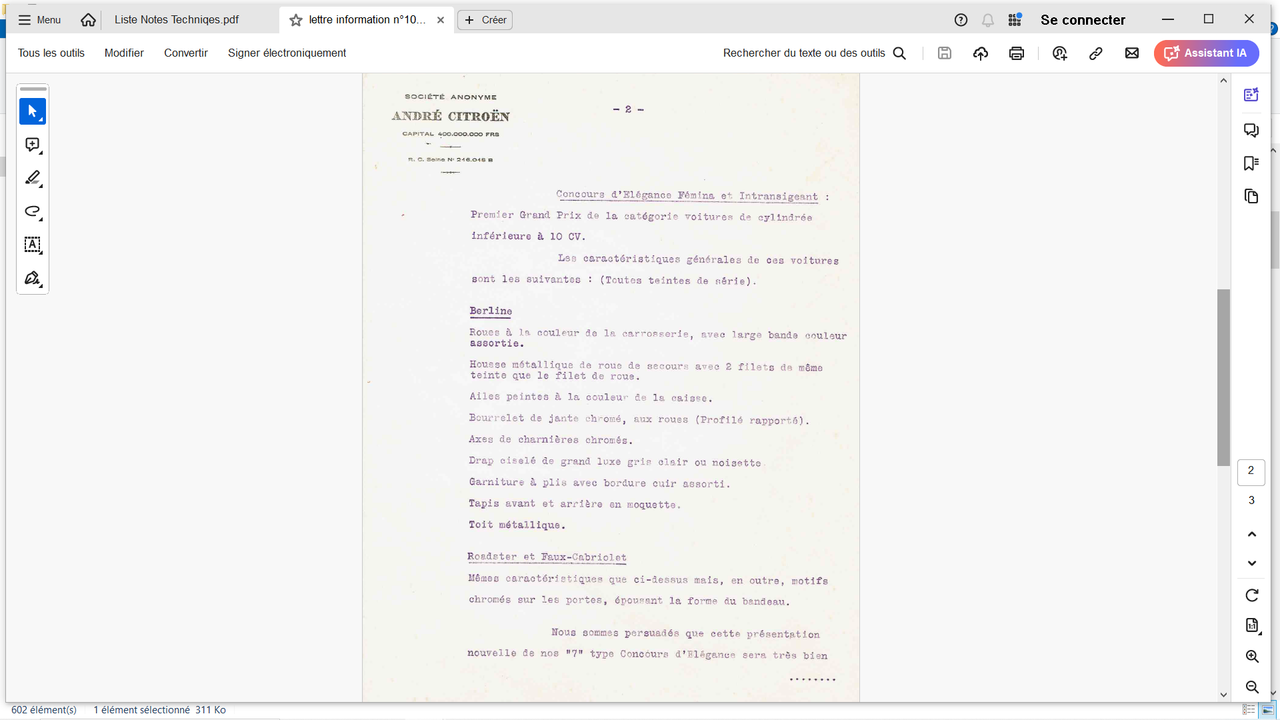
Task: Click the current page number 2 box
Action: (1251, 471)
